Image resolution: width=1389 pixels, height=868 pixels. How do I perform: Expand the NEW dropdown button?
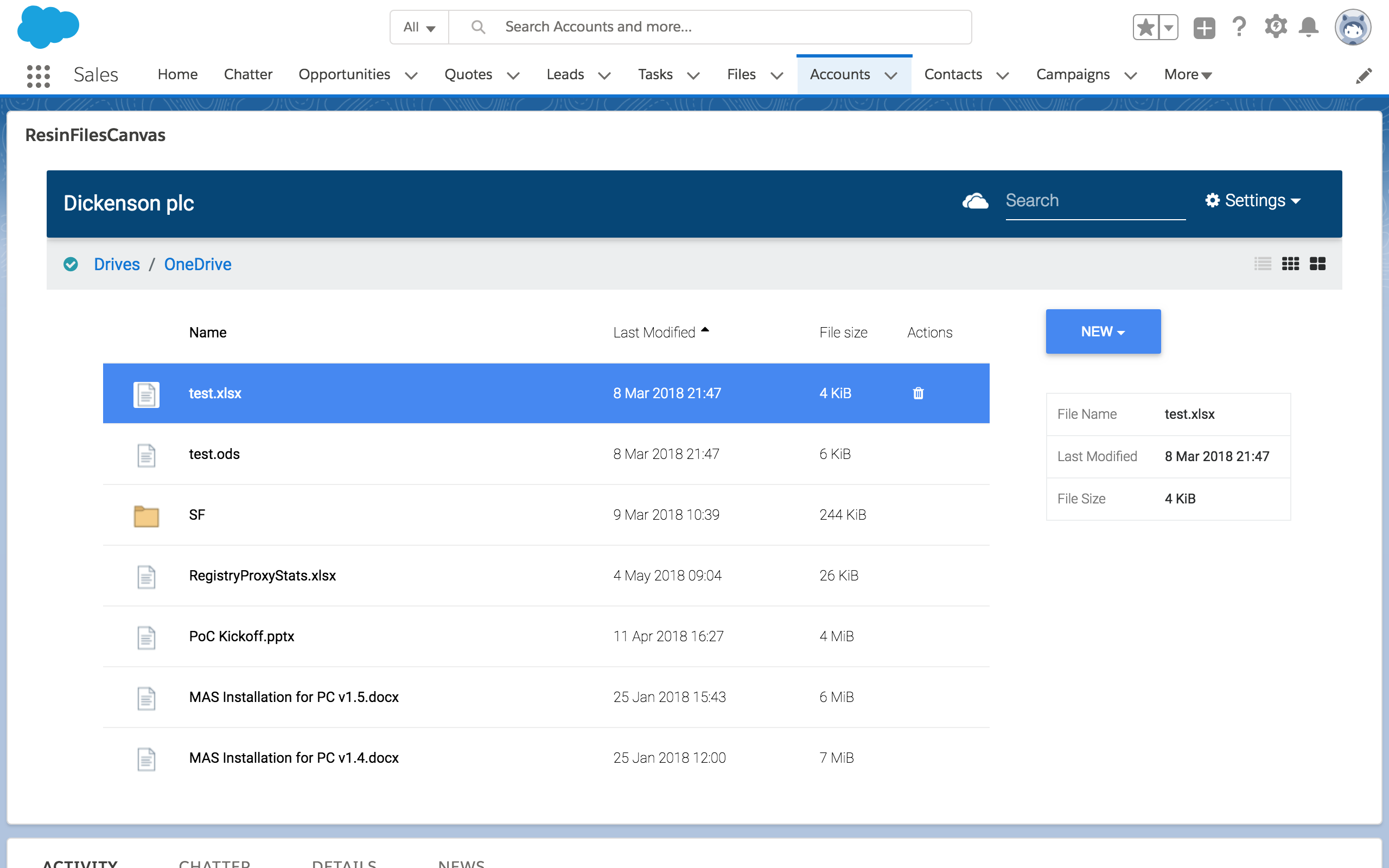[x=1103, y=332]
